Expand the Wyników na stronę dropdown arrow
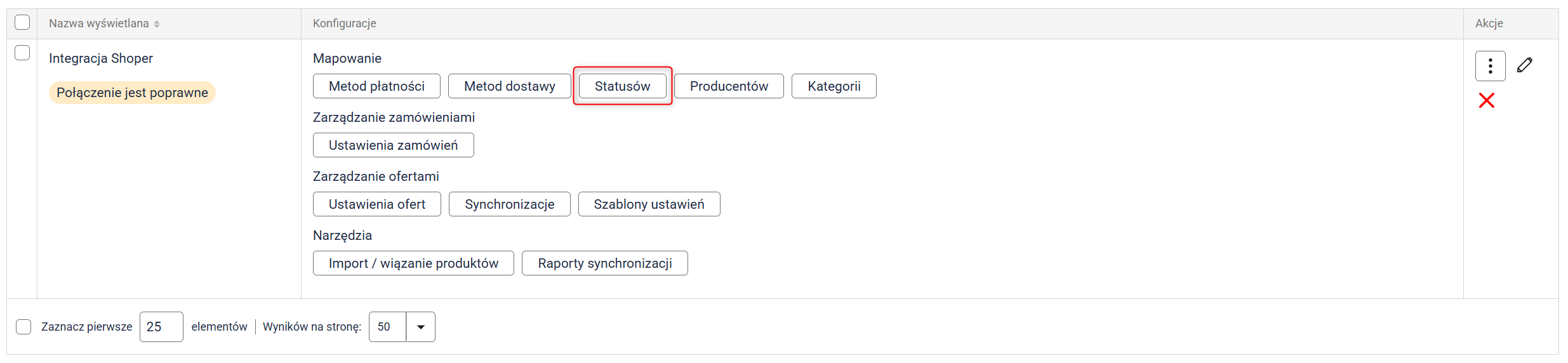Viewport: 1568px width, 363px height. [x=420, y=327]
